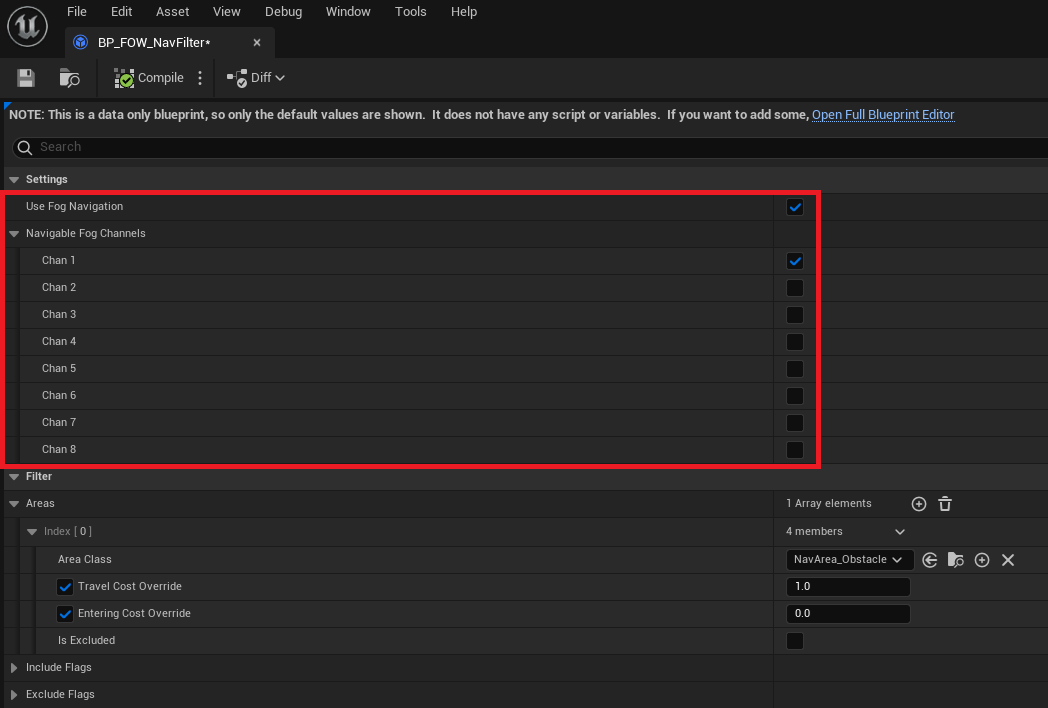Select the Area Class property label
Image resolution: width=1048 pixels, height=708 pixels.
(x=85, y=560)
